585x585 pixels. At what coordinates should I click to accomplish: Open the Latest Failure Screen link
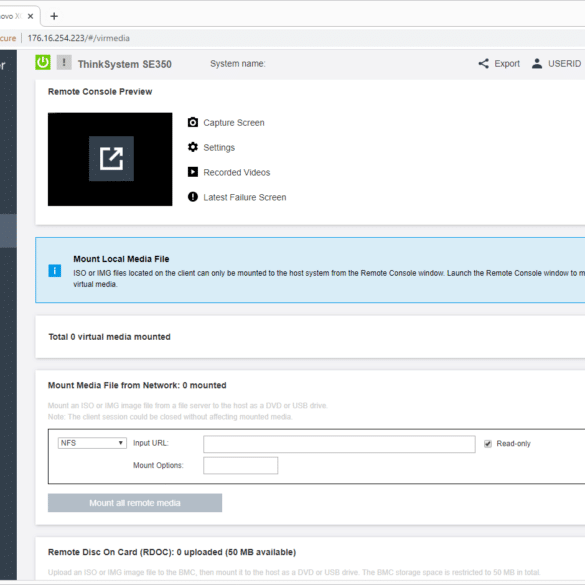point(245,197)
